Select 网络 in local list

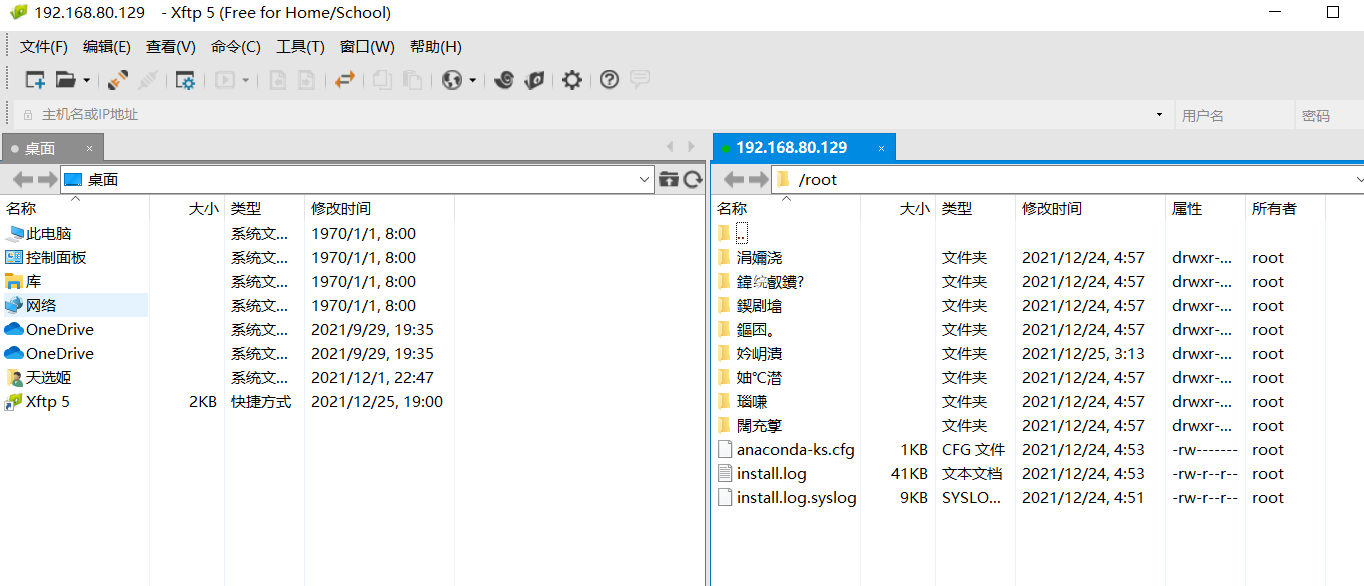click(x=41, y=305)
